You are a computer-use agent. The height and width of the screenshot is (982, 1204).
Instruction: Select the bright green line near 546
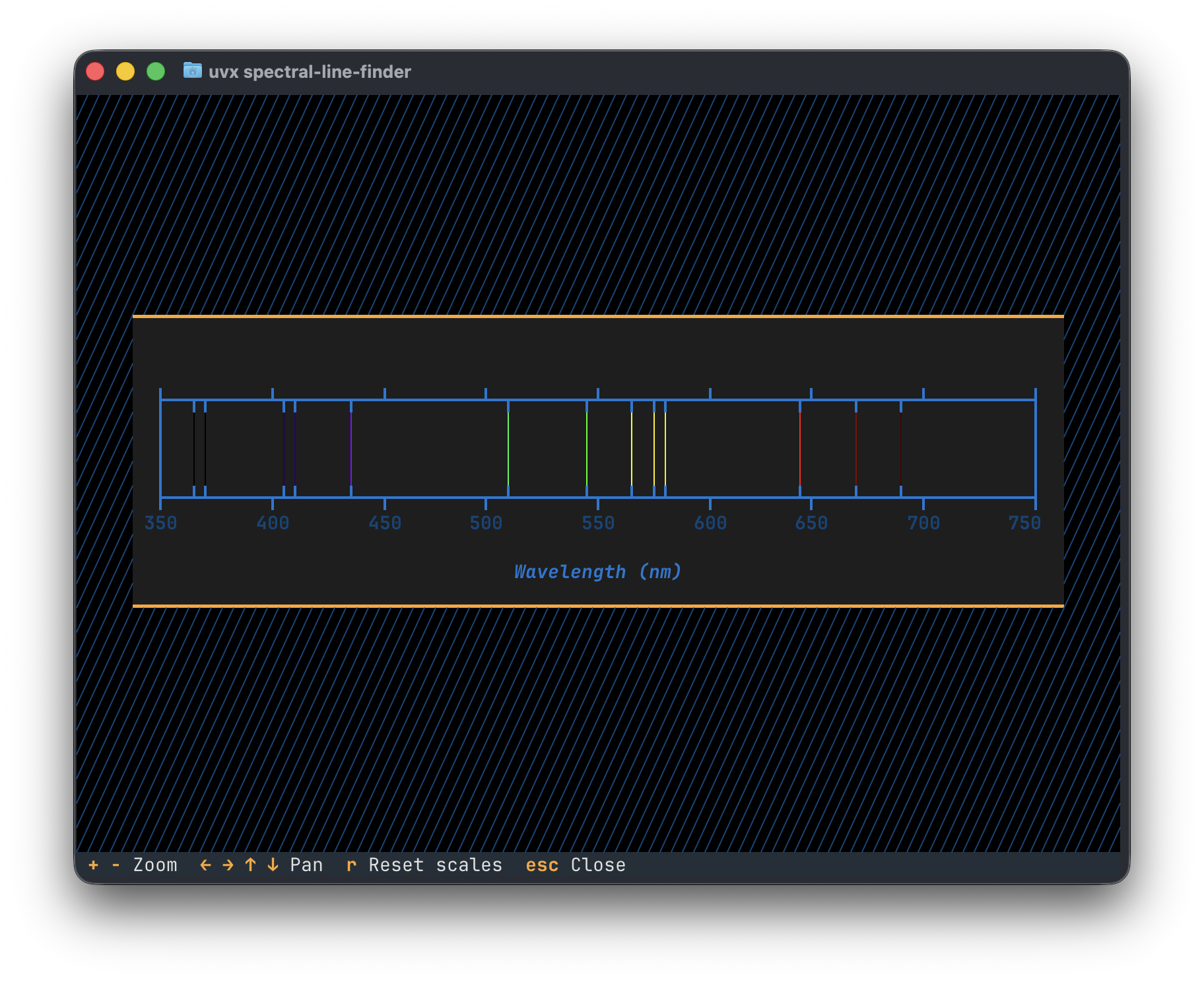point(587,449)
